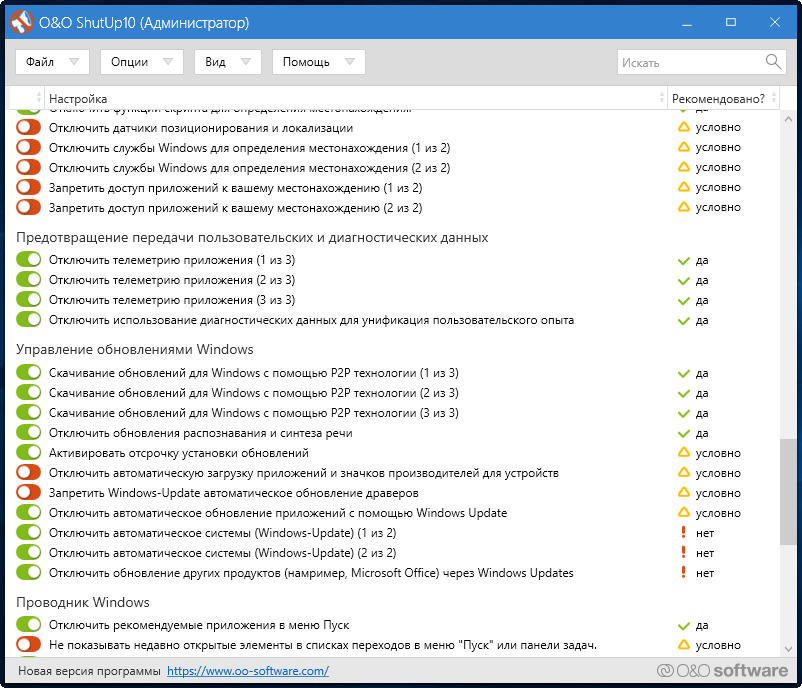This screenshot has width=802, height=688.
Task: Toggle 'Отключить автоматическое обновление приложений' Windows Update switch
Action: point(28,512)
